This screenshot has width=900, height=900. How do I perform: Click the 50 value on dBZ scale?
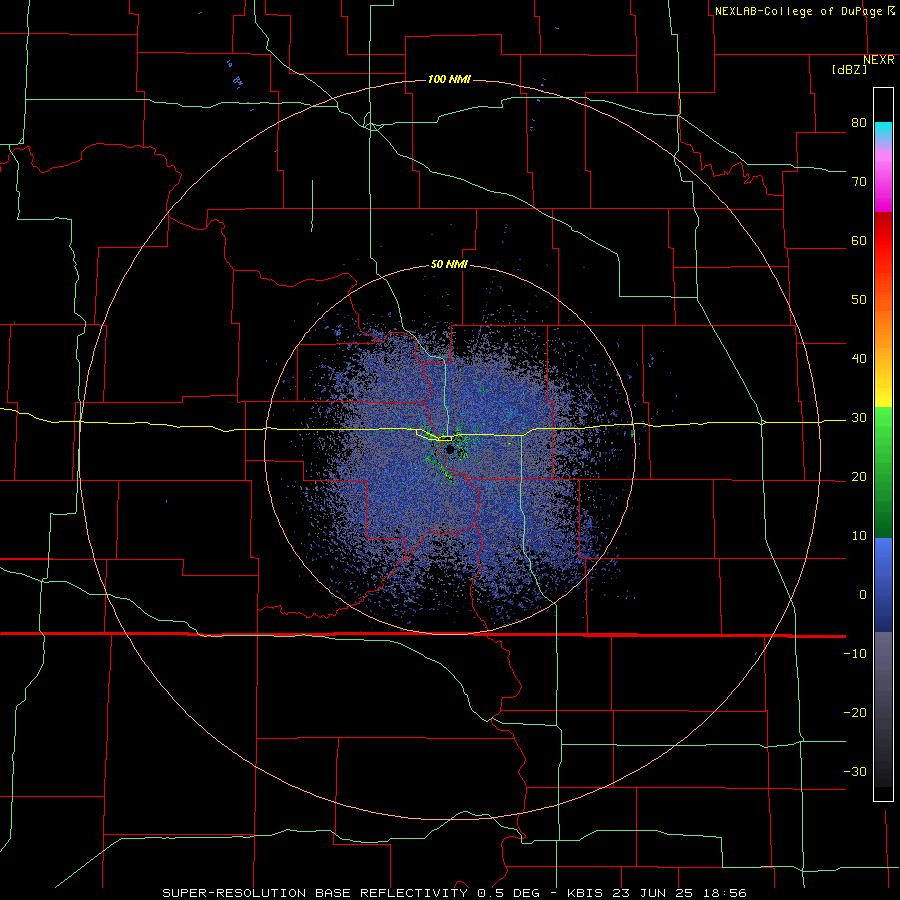[859, 300]
